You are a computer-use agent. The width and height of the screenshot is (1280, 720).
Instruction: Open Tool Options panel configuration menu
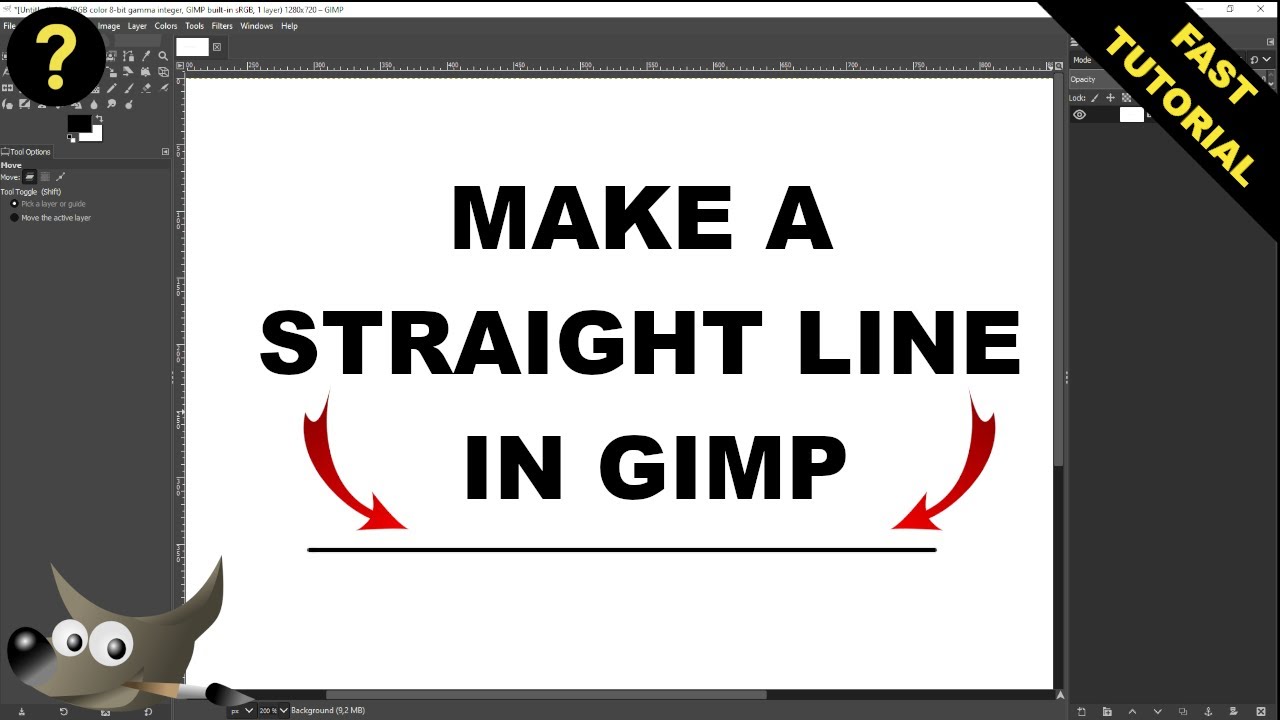[165, 152]
